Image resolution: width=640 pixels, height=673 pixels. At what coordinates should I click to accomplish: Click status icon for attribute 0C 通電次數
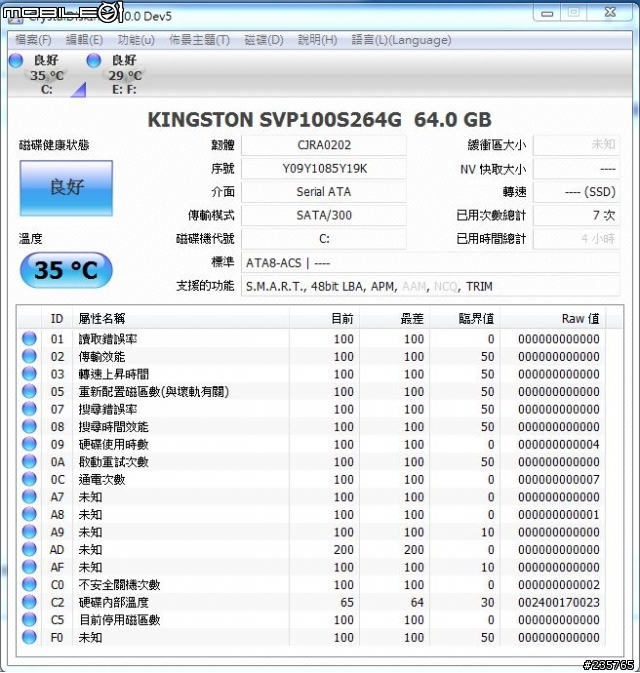(x=29, y=479)
